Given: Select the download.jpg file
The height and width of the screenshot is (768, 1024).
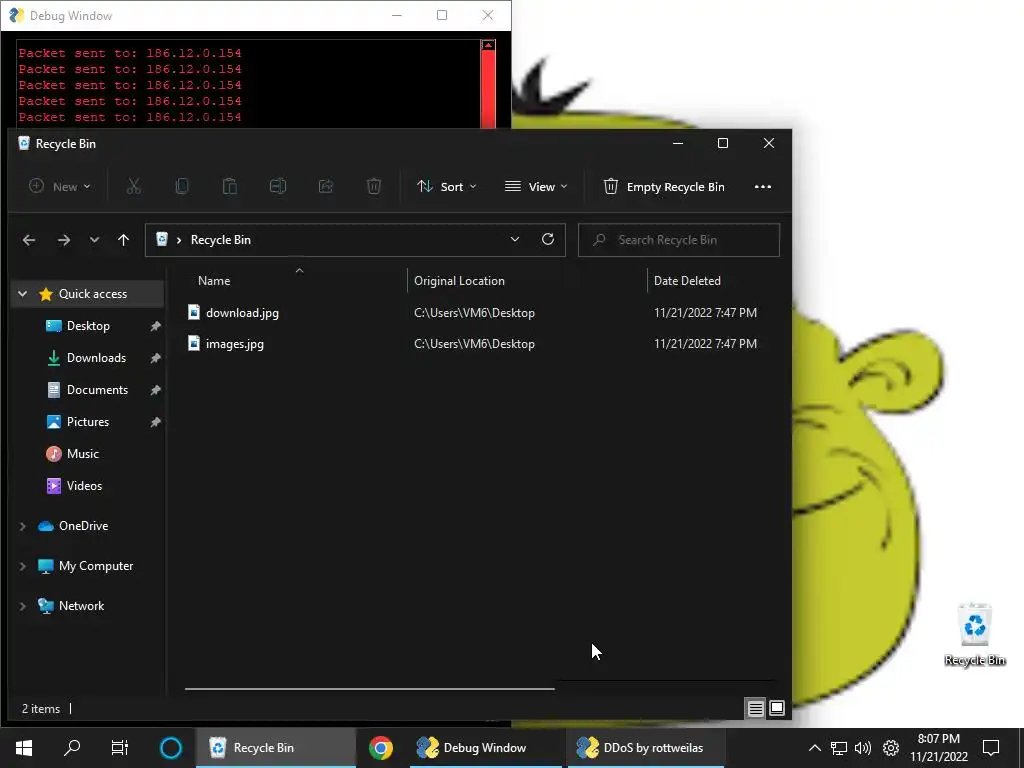Looking at the screenshot, I should 242,313.
